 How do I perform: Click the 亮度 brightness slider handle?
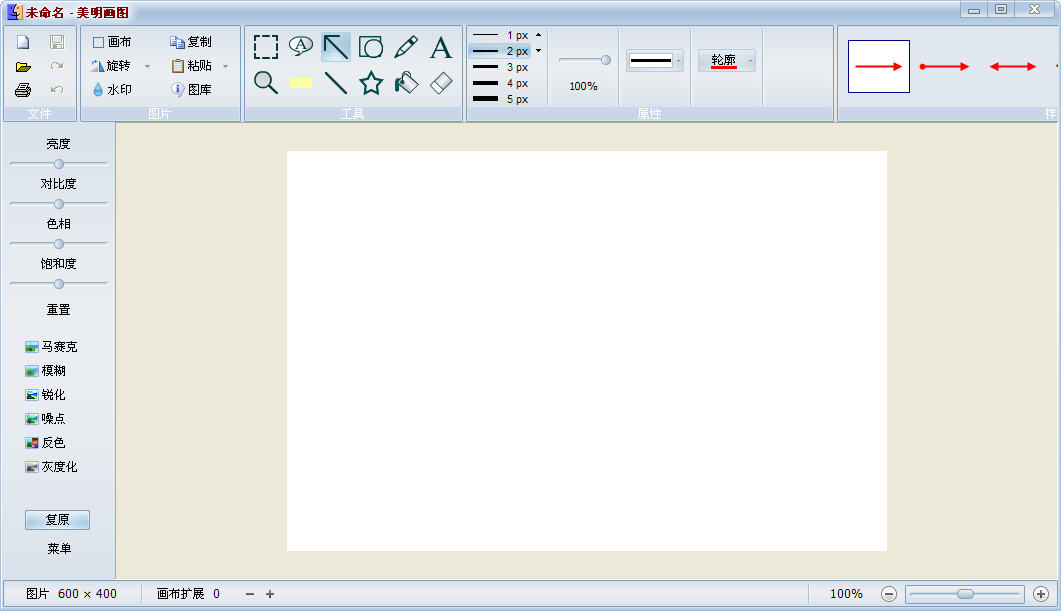tap(59, 163)
